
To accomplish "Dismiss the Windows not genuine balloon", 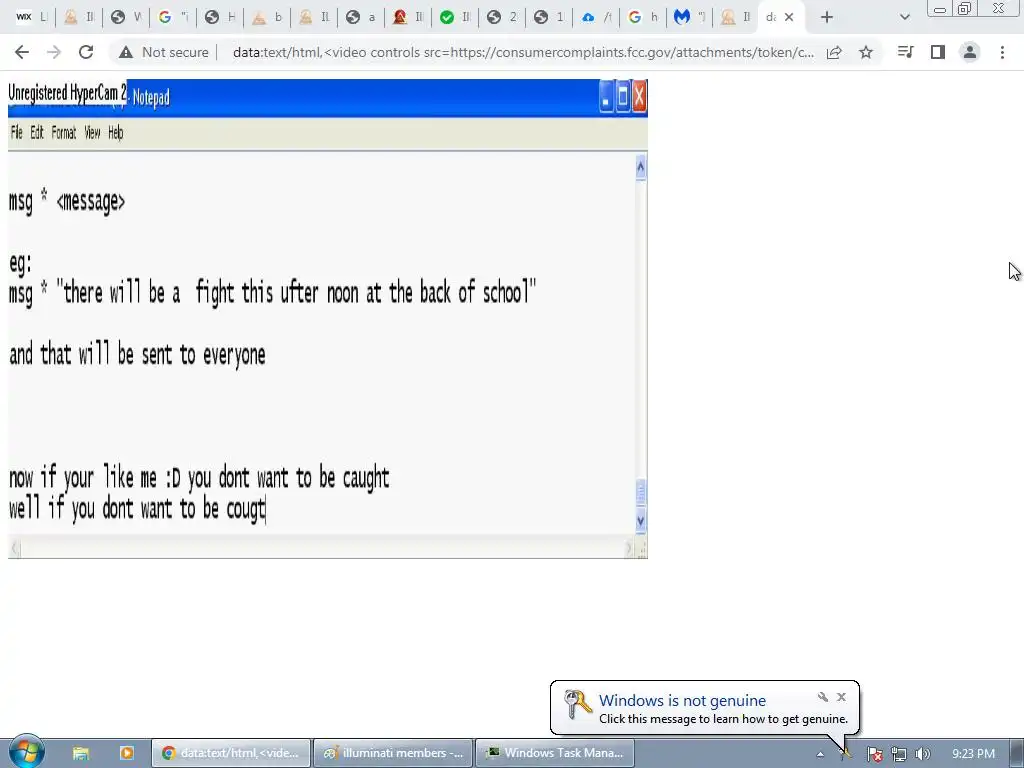I will tap(841, 697).
